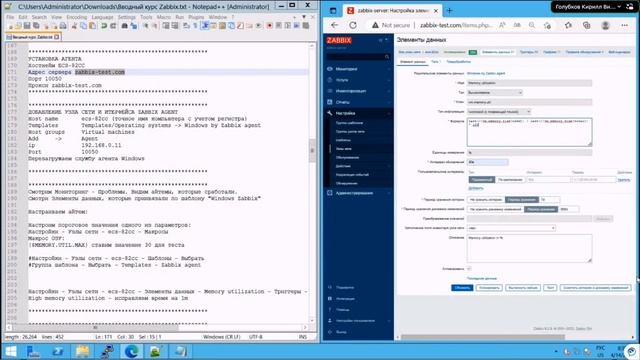Screen dimensions: 640x360
Task: Open the Тип (item type) dropdown
Action: coord(495,93)
